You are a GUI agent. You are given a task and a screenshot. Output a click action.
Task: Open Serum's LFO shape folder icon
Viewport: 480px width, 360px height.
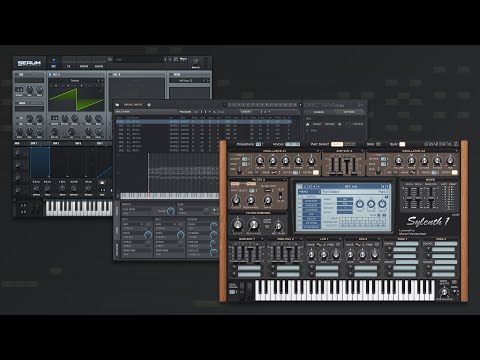coord(102,183)
